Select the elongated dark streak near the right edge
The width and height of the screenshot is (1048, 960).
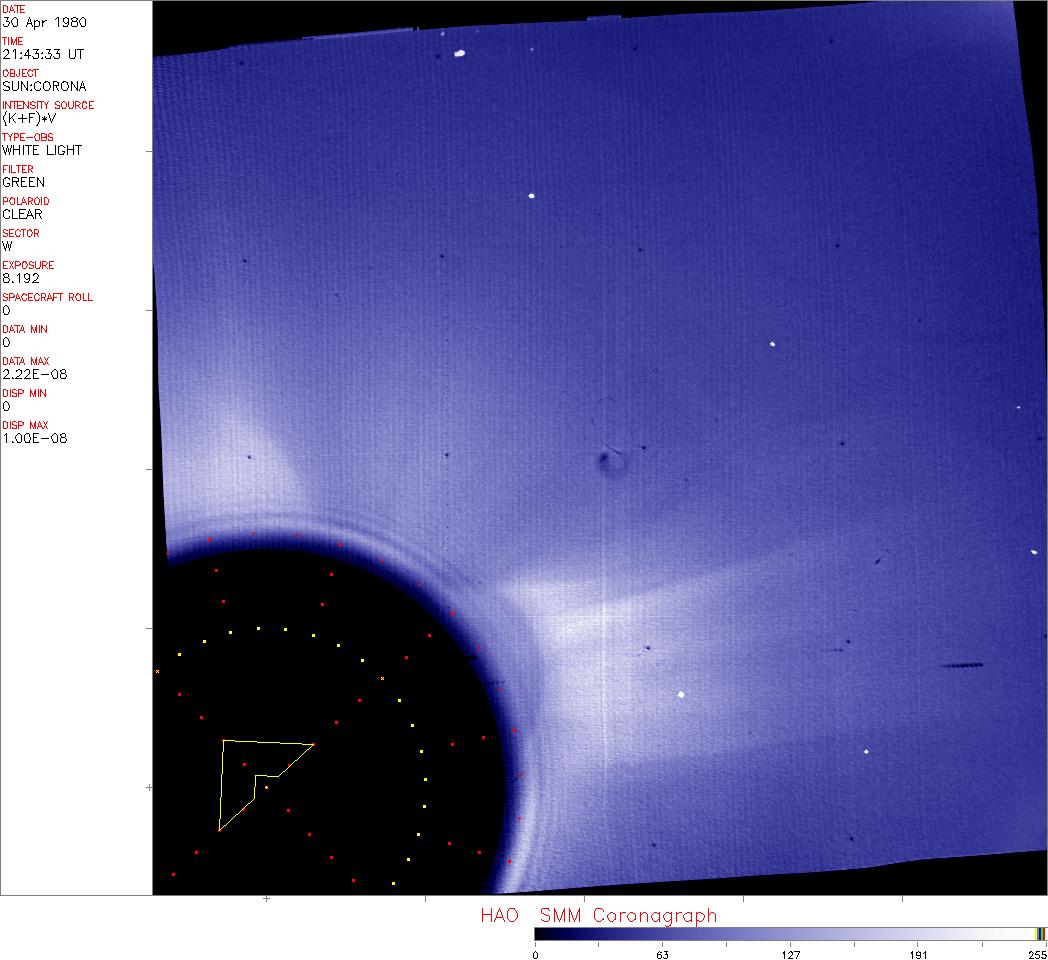(x=963, y=665)
